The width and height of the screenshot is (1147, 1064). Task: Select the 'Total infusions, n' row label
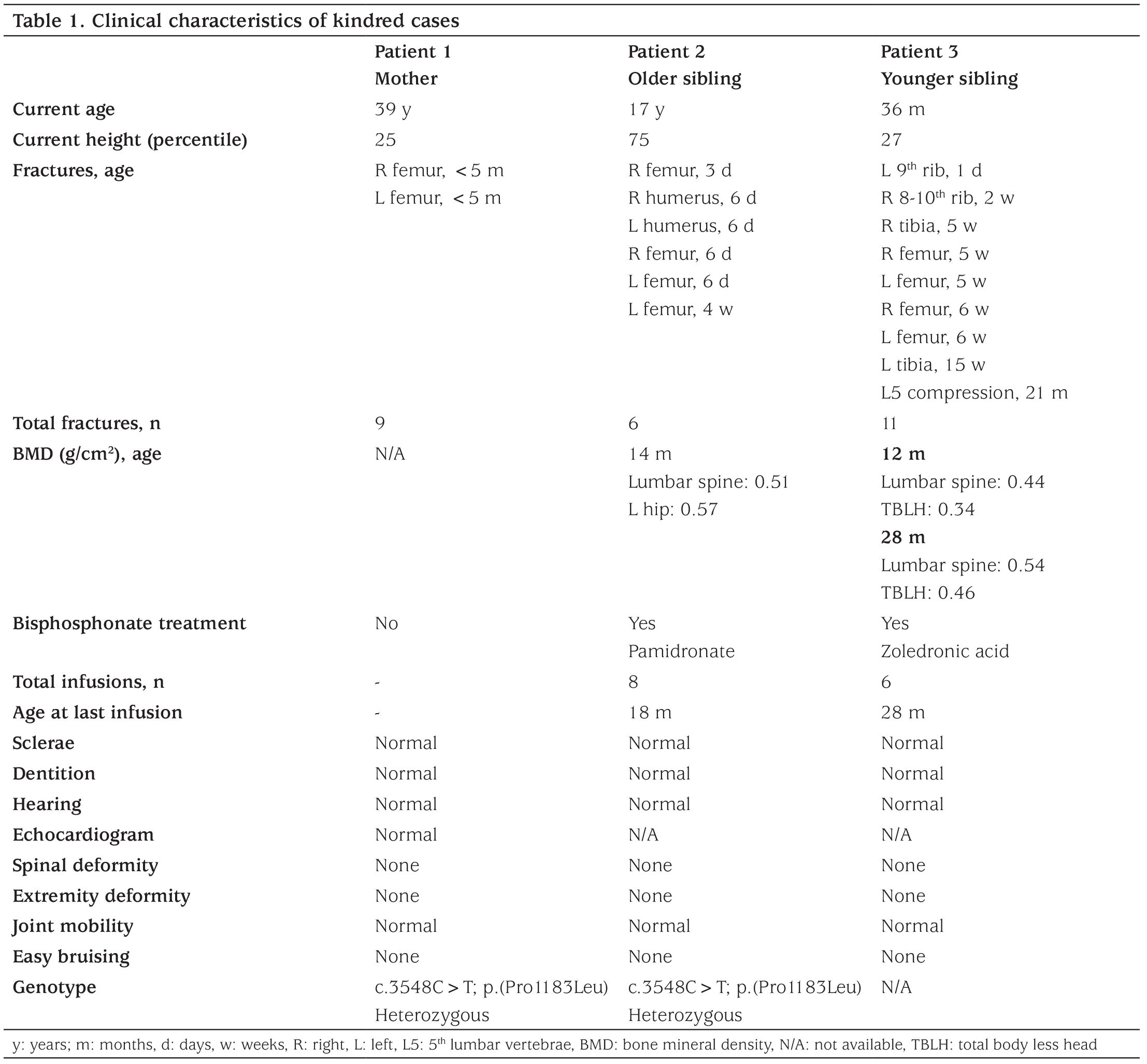(88, 682)
